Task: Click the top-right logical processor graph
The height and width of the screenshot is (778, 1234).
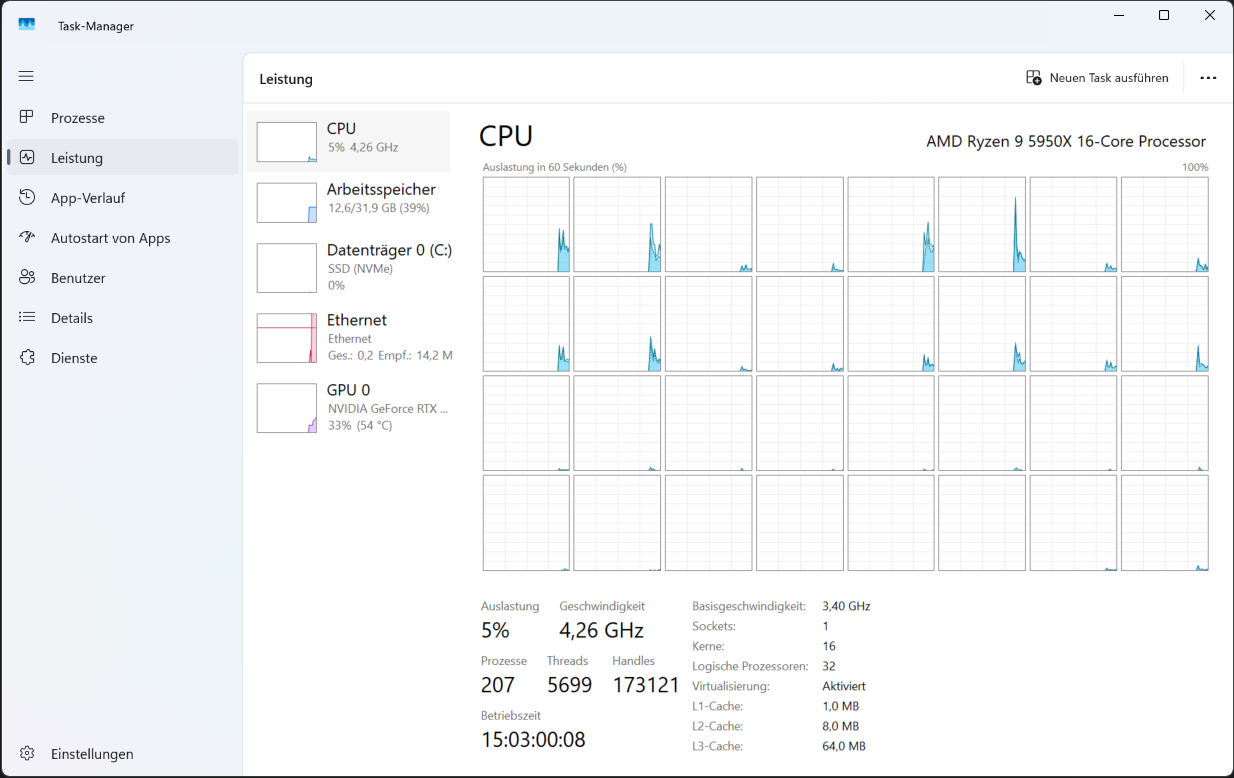Action: [x=1164, y=224]
